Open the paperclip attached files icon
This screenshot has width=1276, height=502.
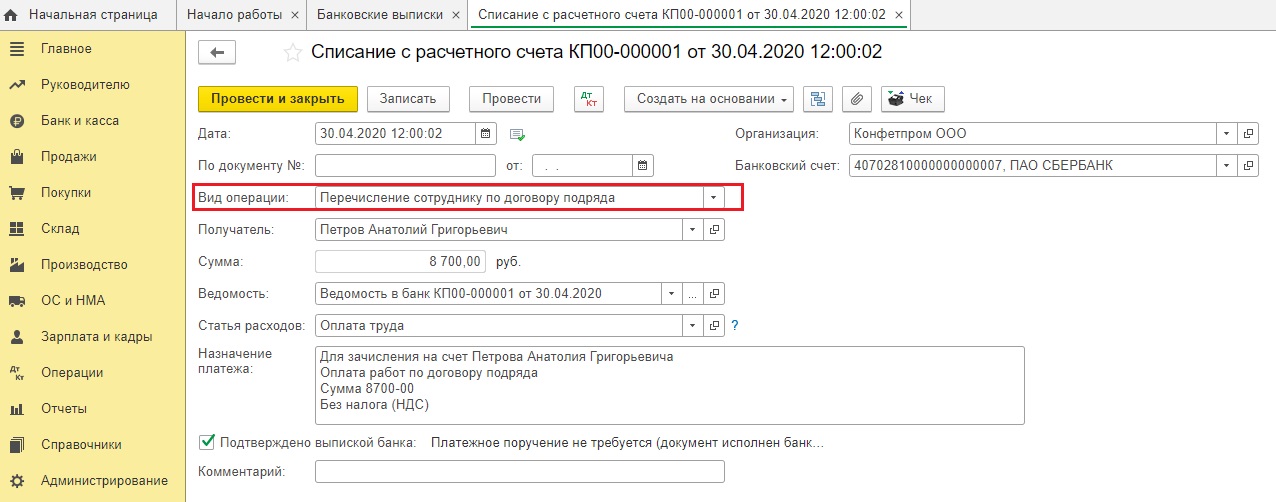pyautogui.click(x=856, y=98)
